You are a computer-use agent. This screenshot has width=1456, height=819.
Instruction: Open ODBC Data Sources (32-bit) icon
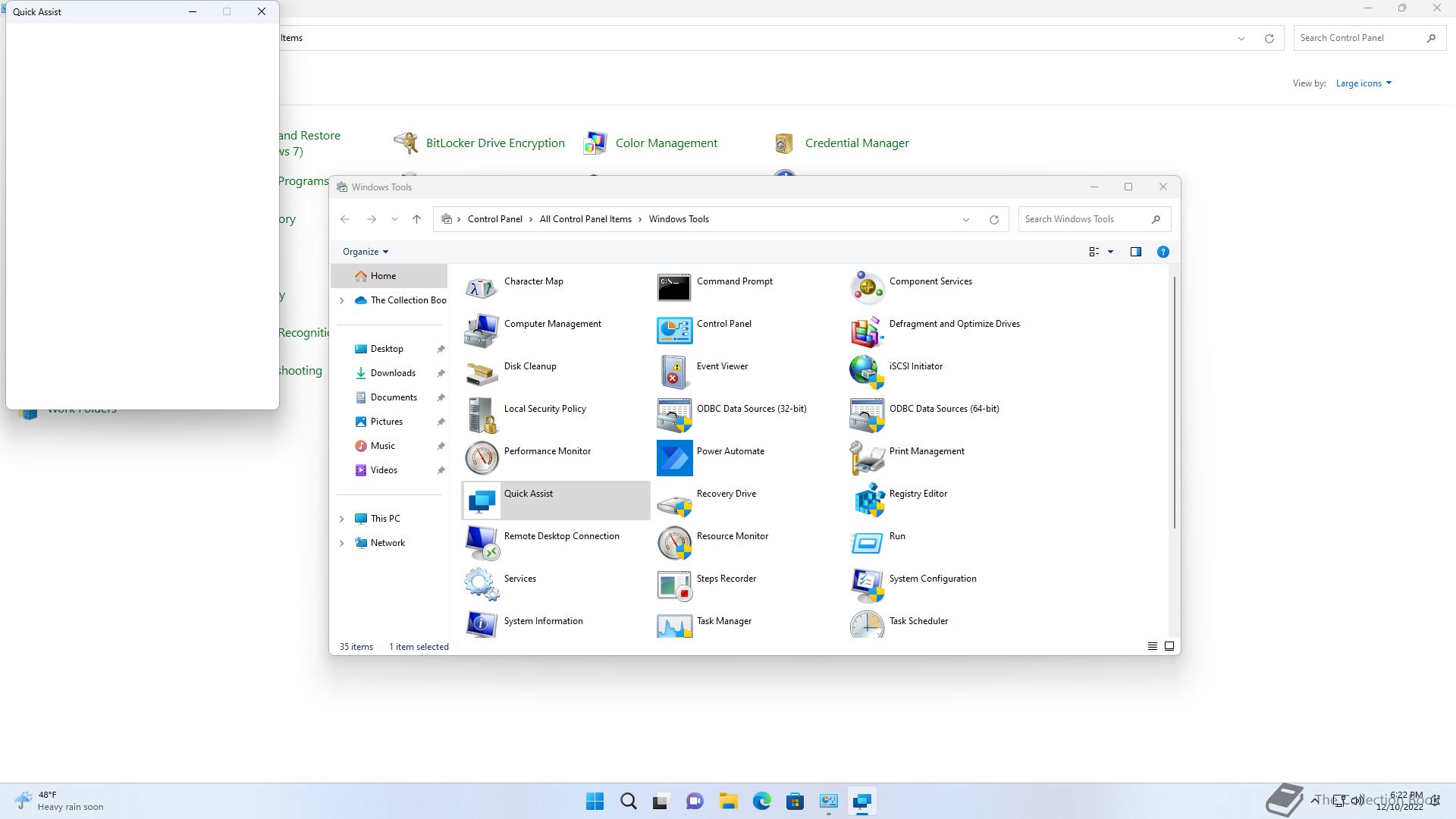point(674,416)
